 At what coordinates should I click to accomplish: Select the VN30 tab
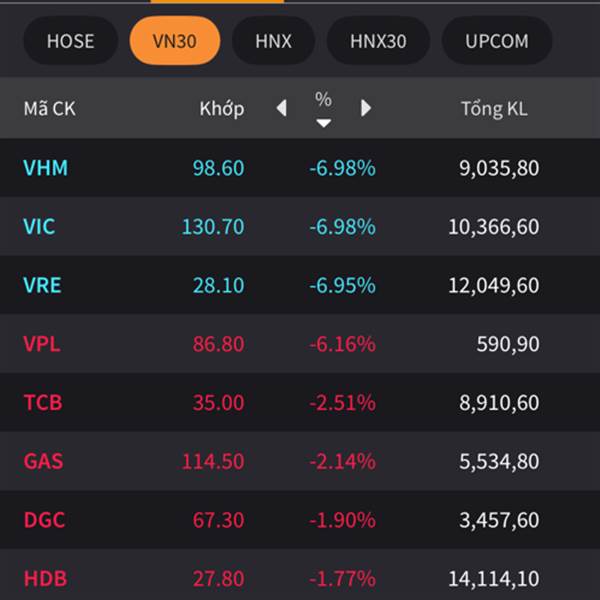tap(175, 41)
